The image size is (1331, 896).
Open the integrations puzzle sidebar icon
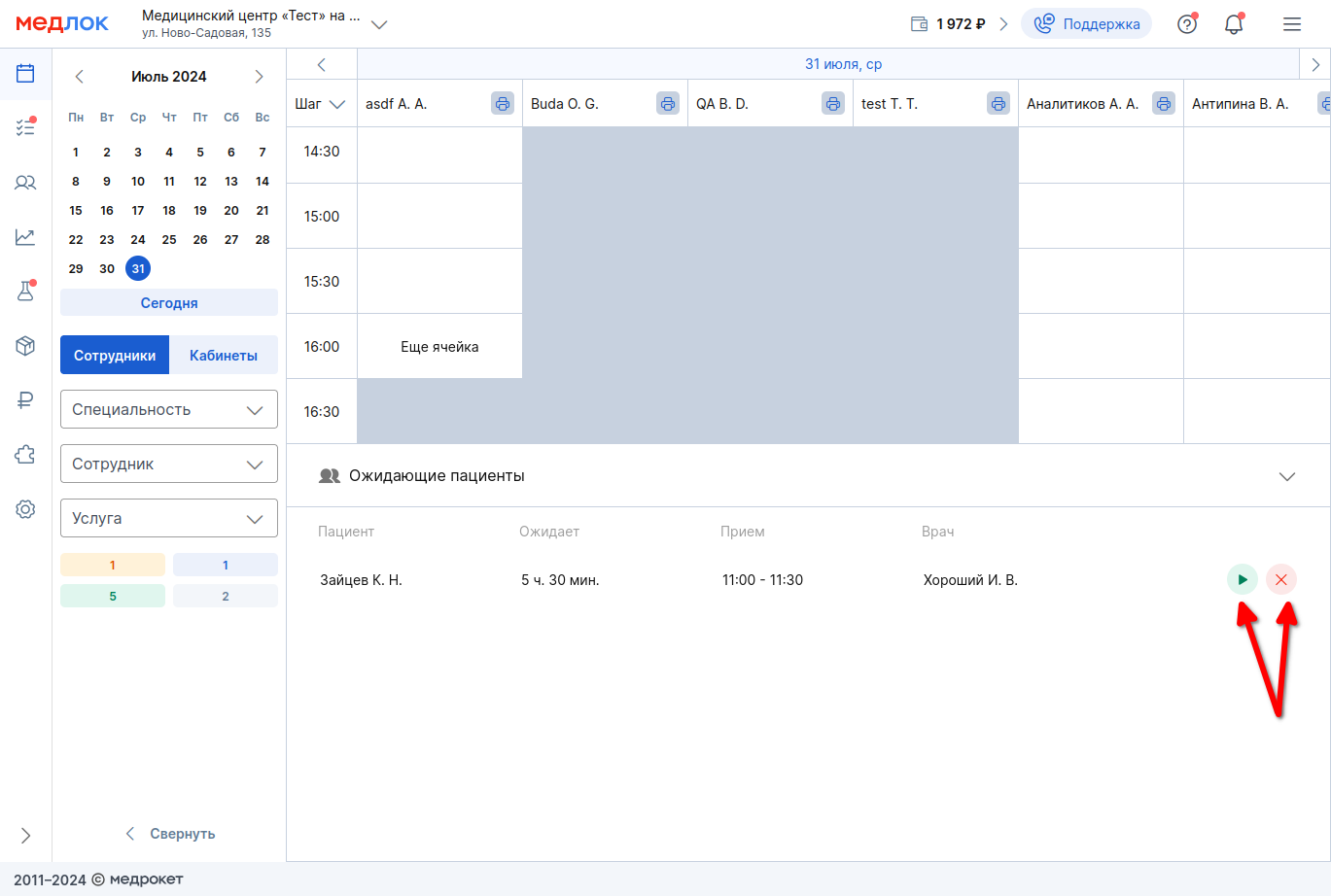click(25, 454)
